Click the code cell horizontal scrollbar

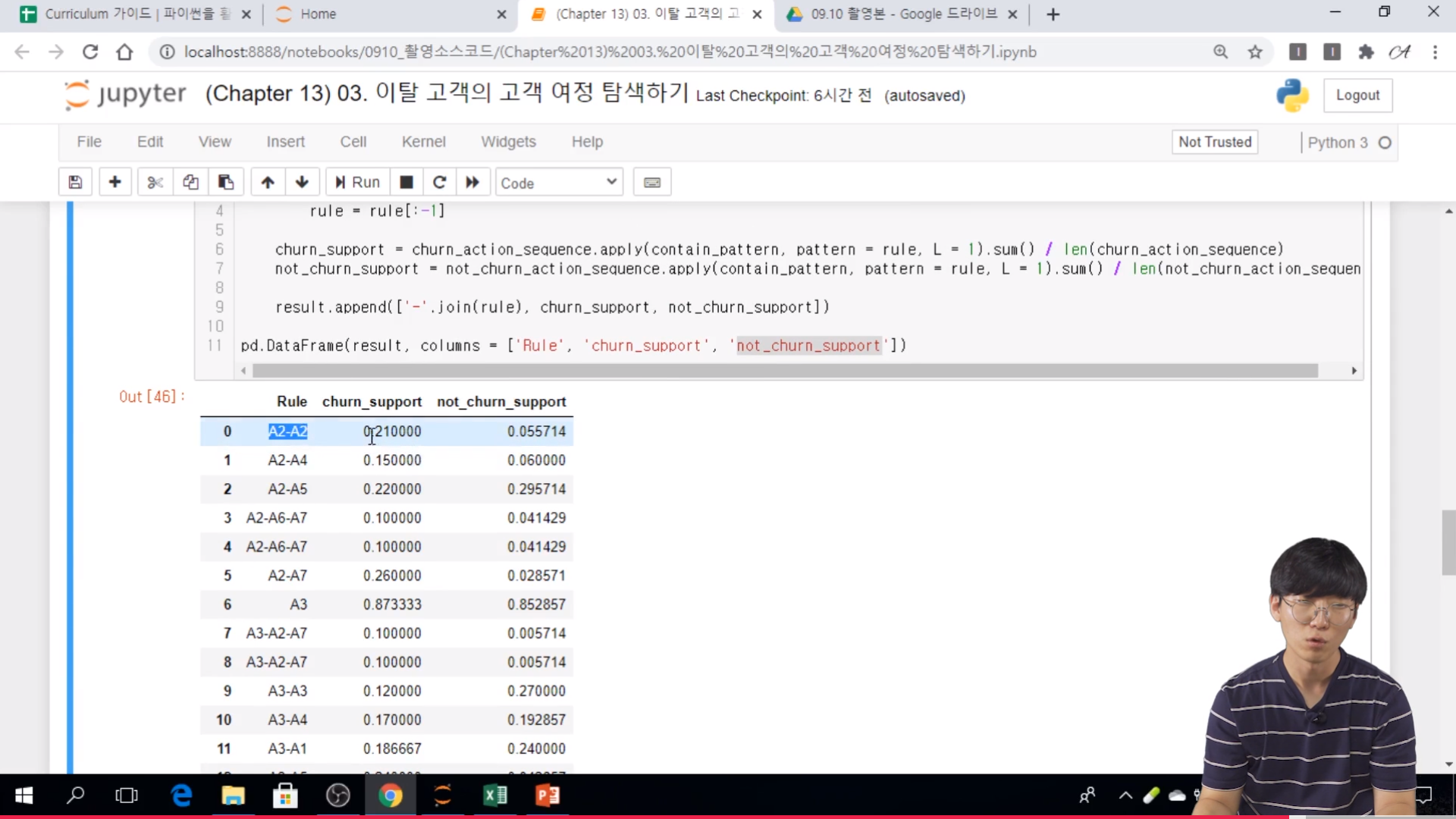[x=785, y=371]
